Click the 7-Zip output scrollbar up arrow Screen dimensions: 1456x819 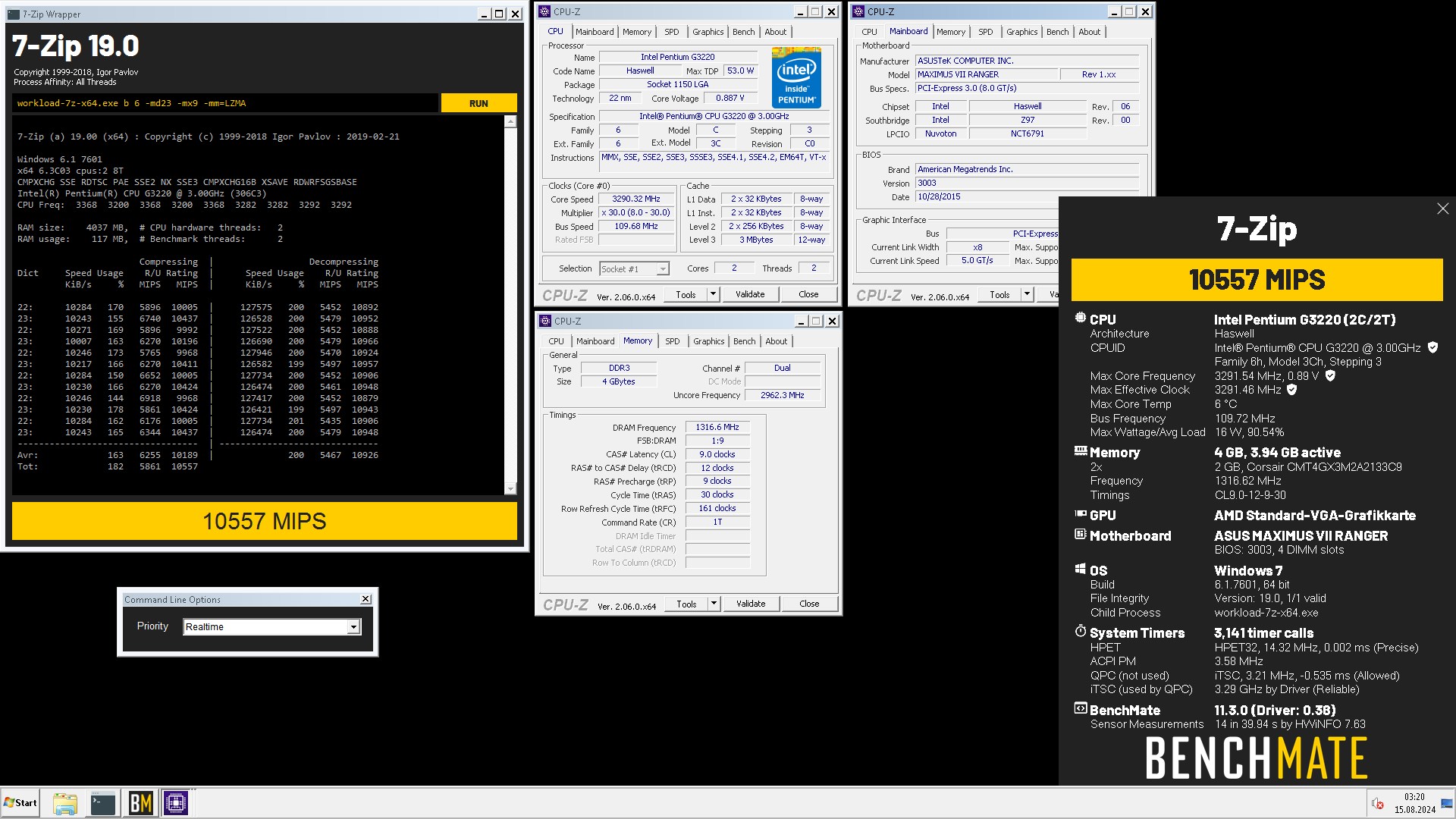click(510, 122)
